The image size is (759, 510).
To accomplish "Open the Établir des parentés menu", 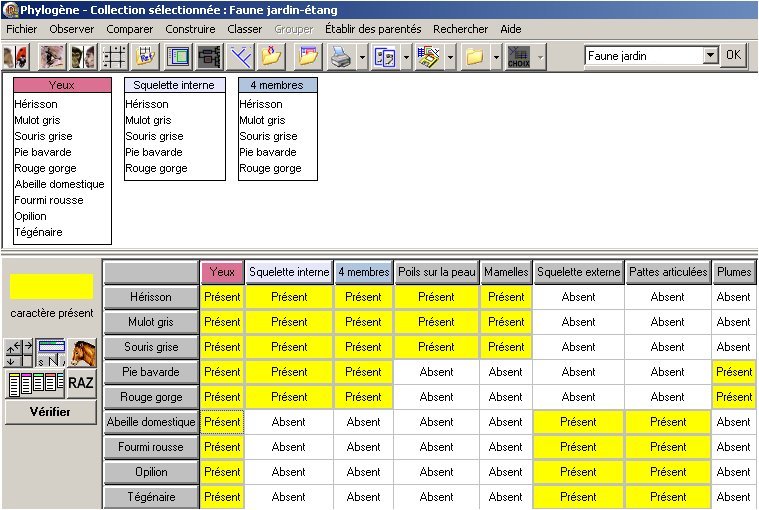I will (373, 29).
